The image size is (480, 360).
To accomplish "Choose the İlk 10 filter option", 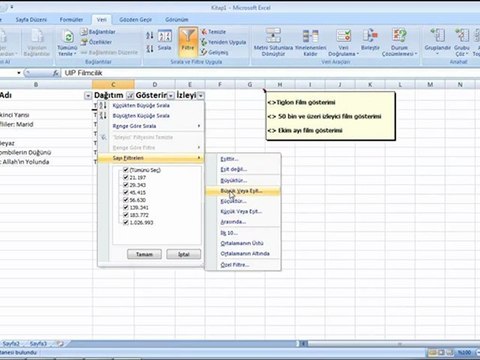I will tap(243, 233).
